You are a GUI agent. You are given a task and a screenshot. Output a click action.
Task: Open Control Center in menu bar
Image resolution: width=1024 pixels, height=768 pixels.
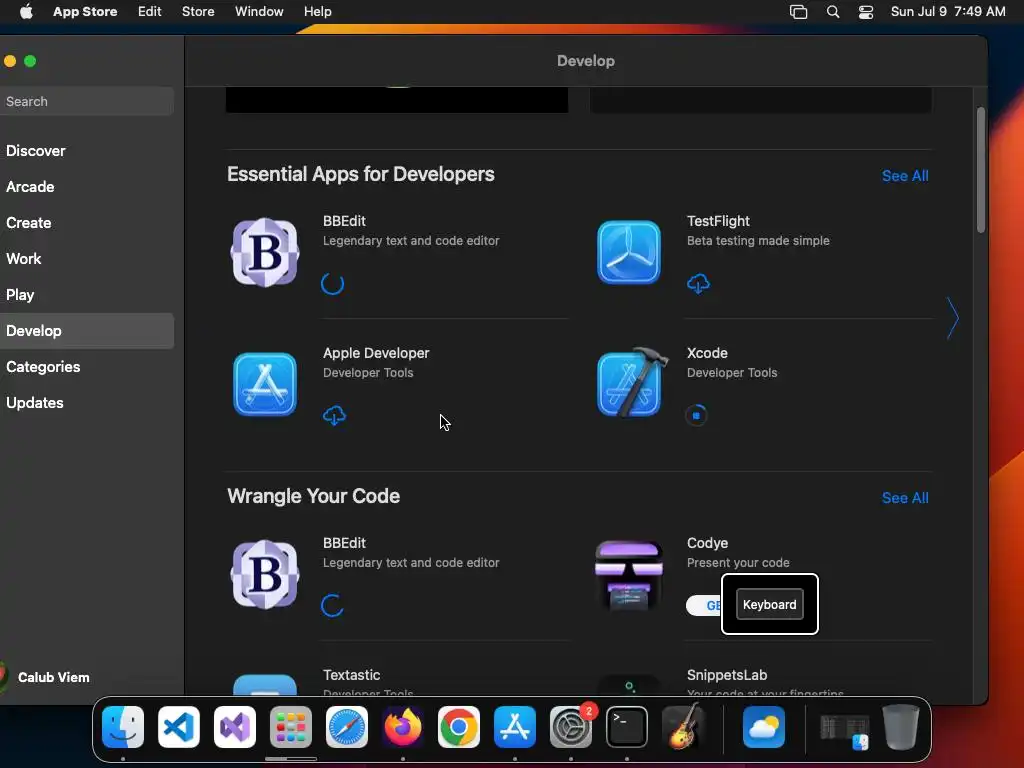[866, 12]
